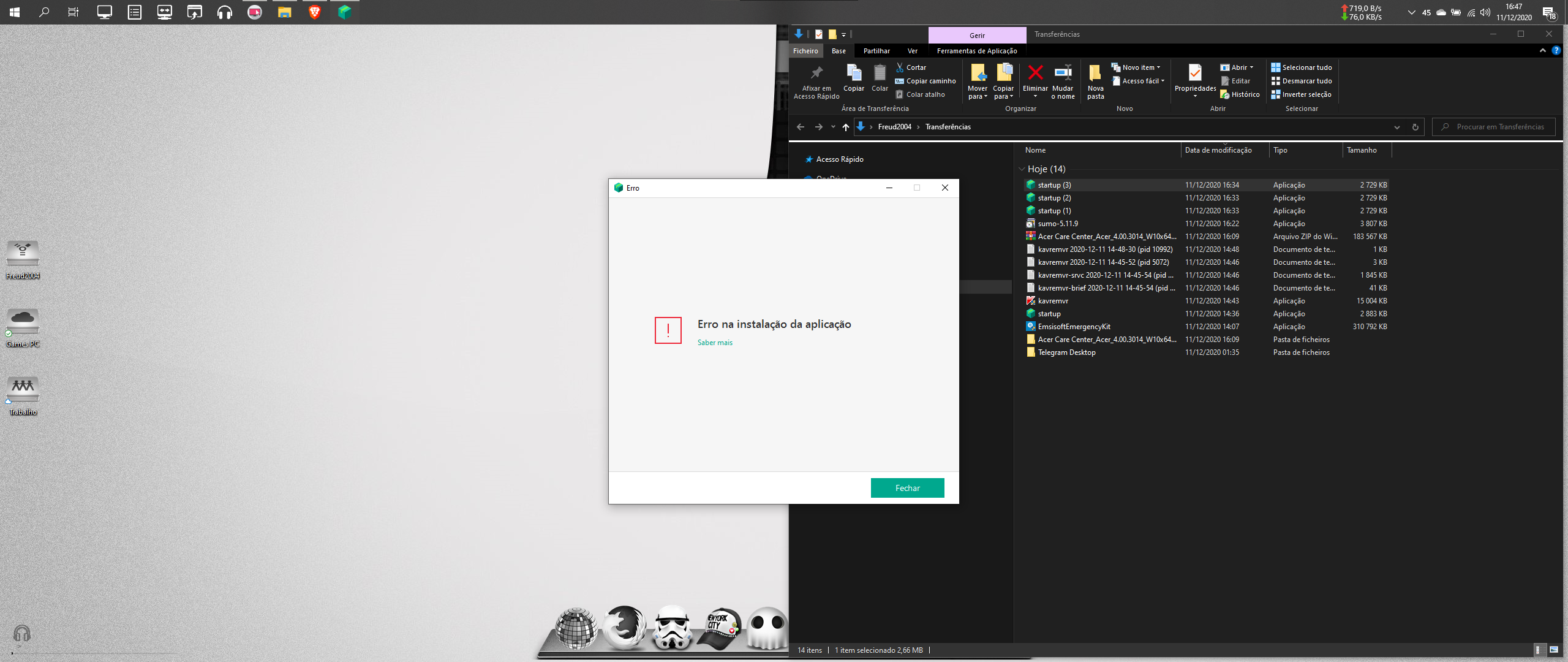Image resolution: width=1568 pixels, height=662 pixels.
Task: Open Brave browser from taskbar
Action: (315, 12)
